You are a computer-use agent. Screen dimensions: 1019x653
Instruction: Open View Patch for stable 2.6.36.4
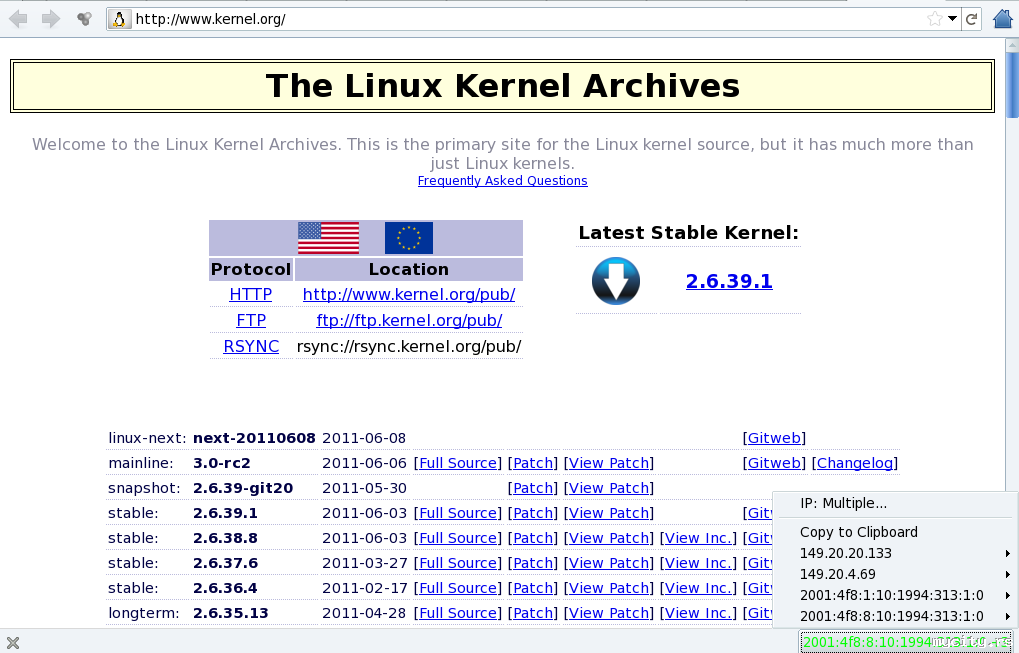click(x=608, y=588)
